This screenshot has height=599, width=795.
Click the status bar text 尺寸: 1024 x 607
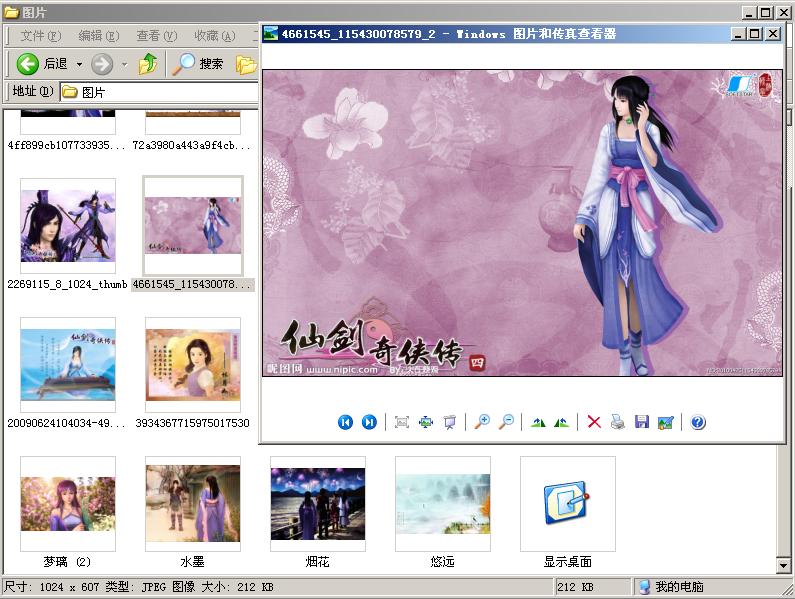(x=51, y=587)
